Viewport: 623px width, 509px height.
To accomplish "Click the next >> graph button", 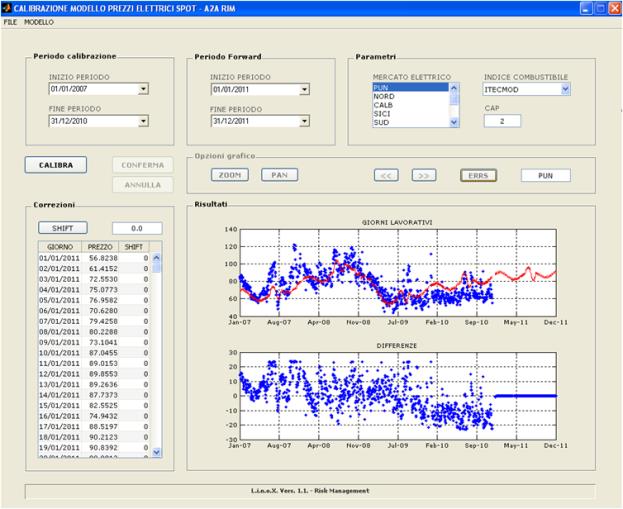I will (424, 175).
